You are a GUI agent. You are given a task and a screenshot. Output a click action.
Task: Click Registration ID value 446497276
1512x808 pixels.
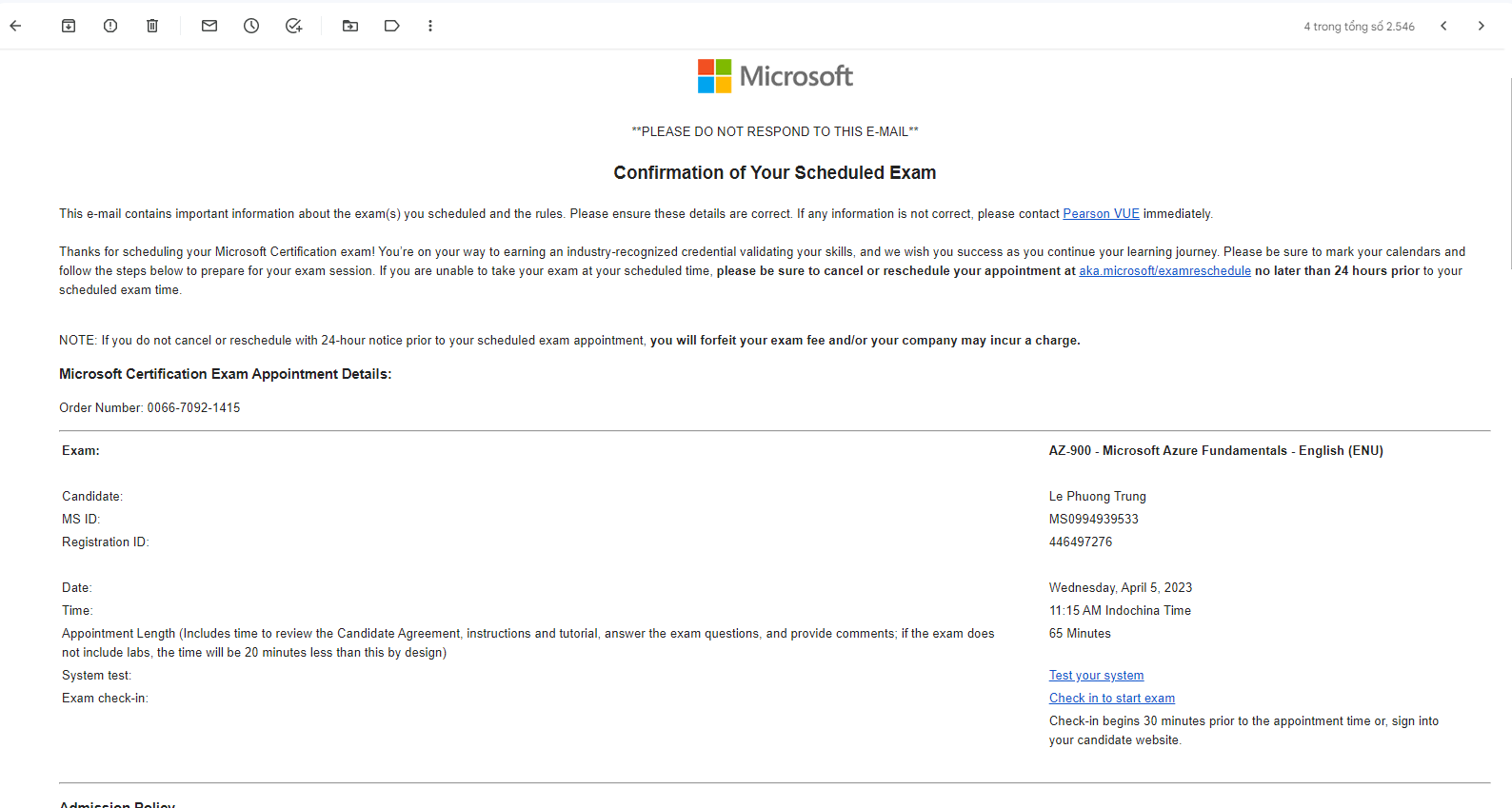click(1080, 542)
